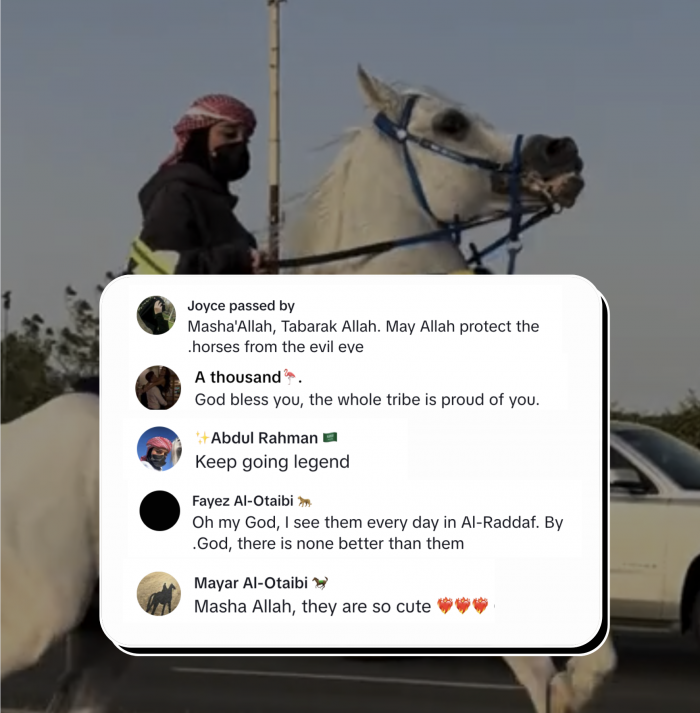
Task: Click the Keep going legend comment text
Action: (x=272, y=462)
